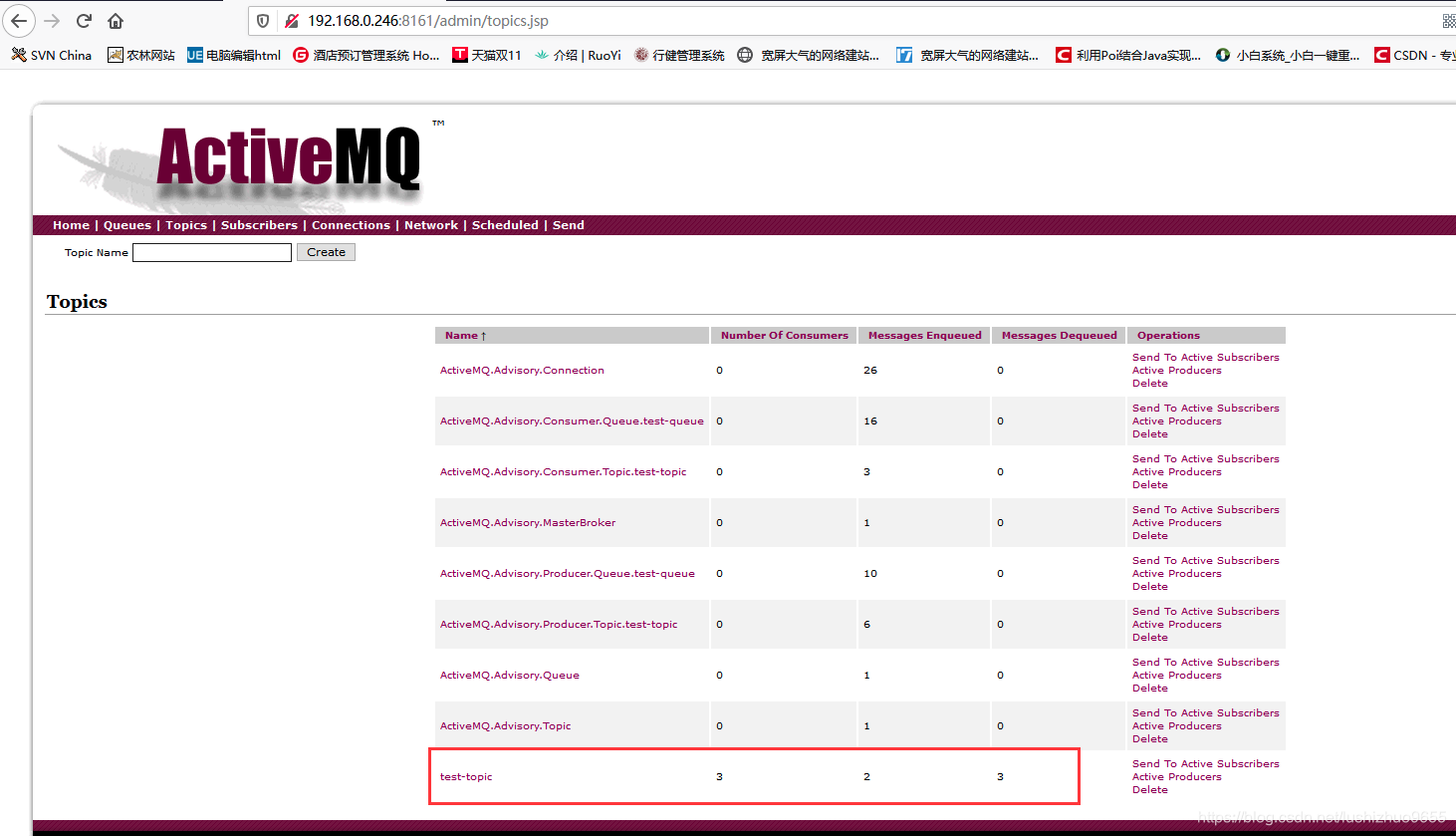Open the test-topic link
The image size is (1456, 836).
(x=466, y=777)
